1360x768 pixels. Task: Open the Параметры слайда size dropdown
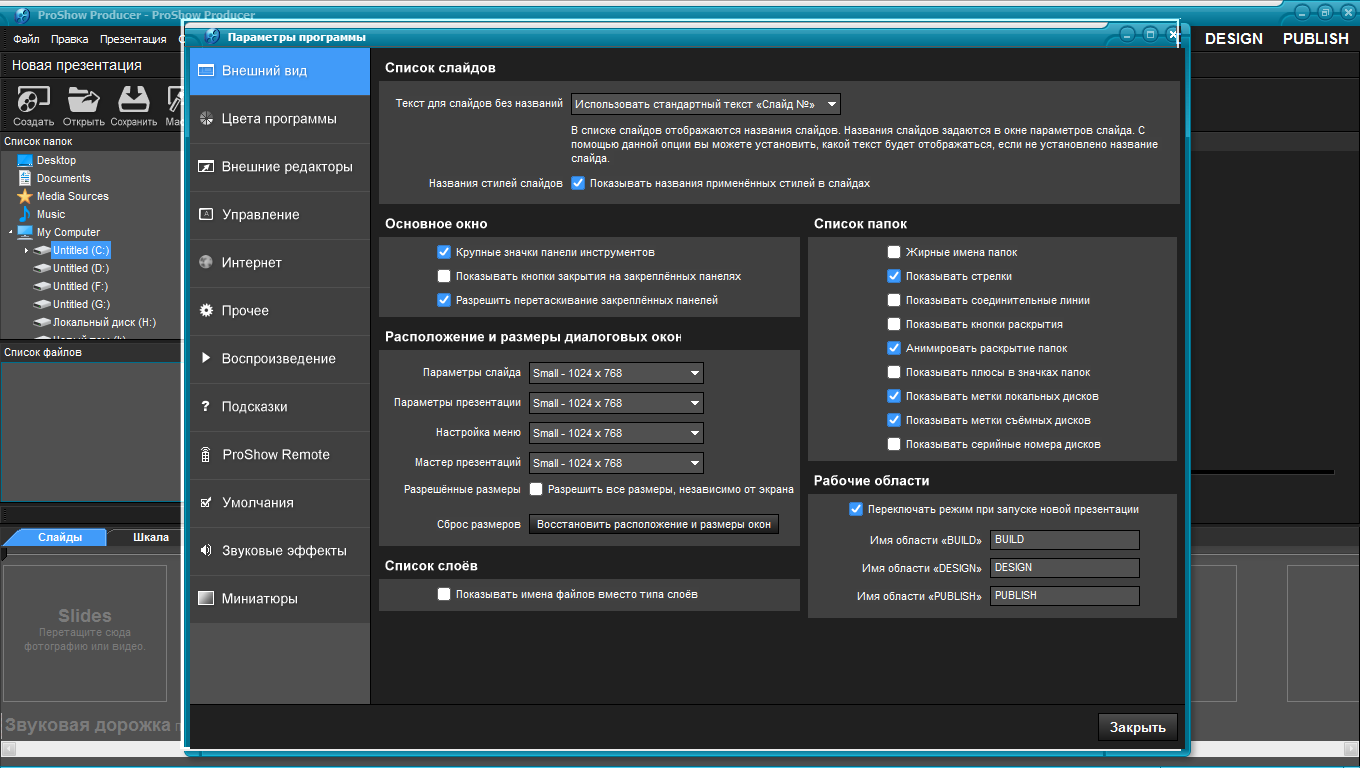[x=616, y=373]
